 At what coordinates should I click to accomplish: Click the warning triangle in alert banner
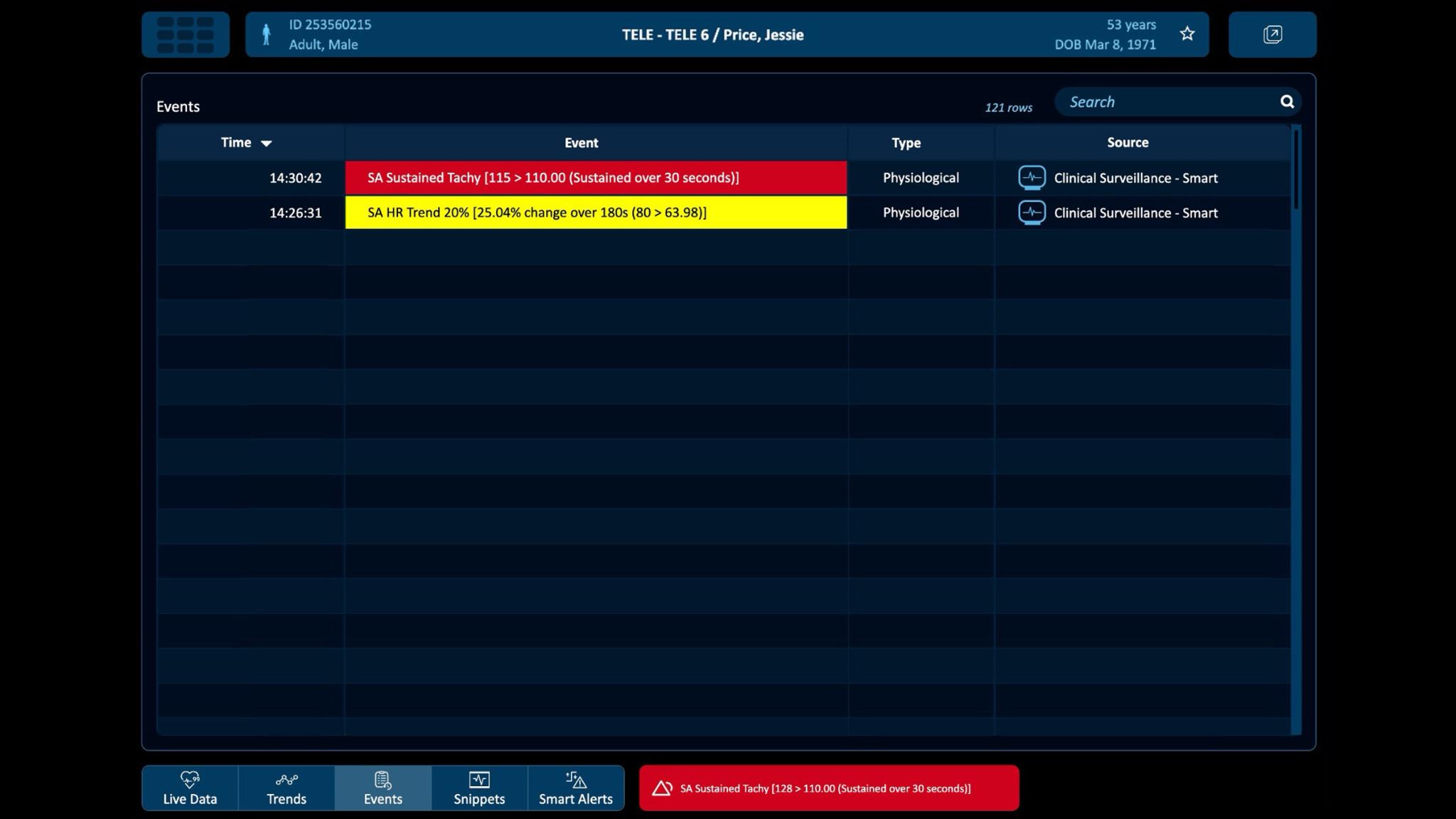point(662,788)
